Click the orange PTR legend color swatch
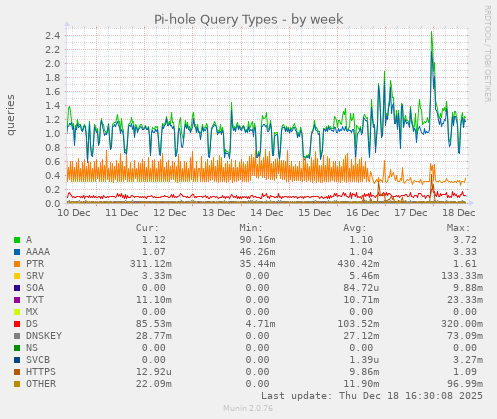Screen dimensions: 497x419 (x=17, y=264)
